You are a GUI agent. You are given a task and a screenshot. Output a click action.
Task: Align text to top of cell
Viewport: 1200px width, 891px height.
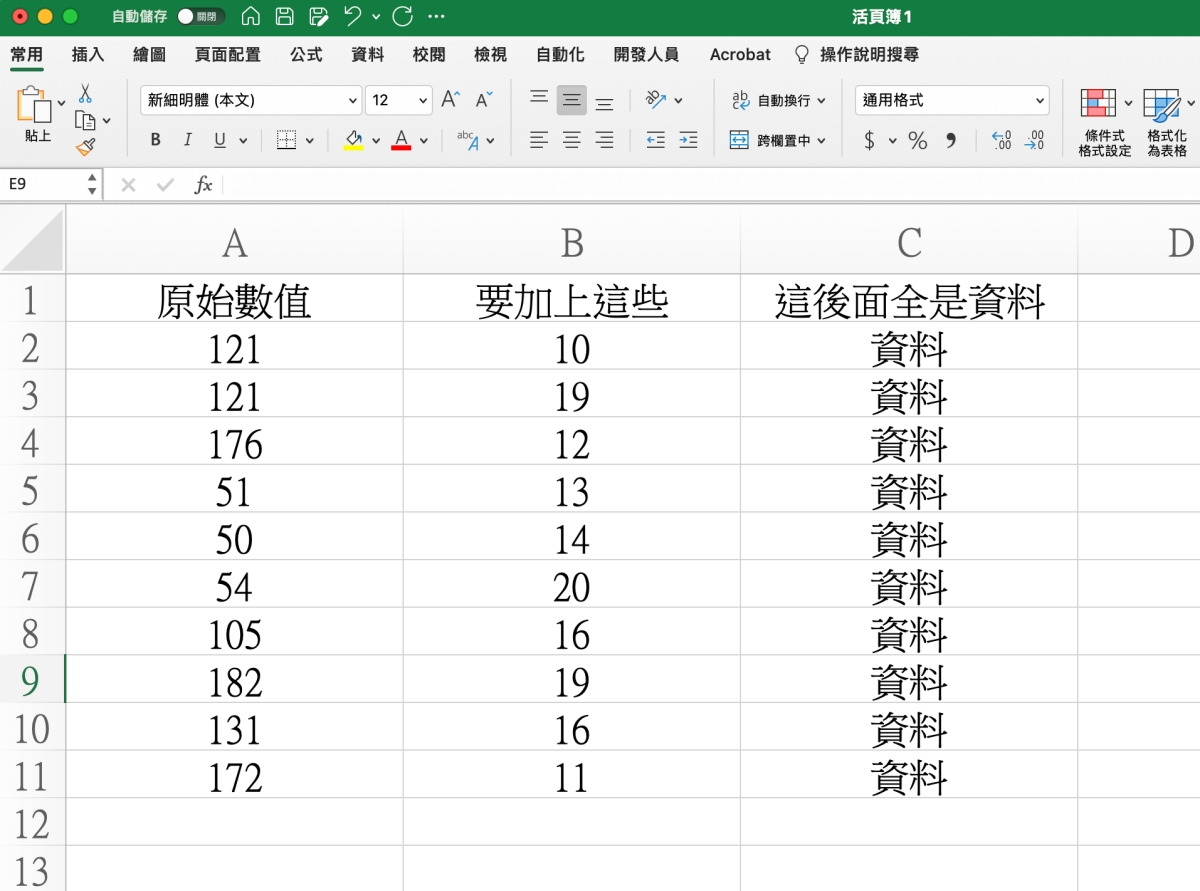point(539,99)
